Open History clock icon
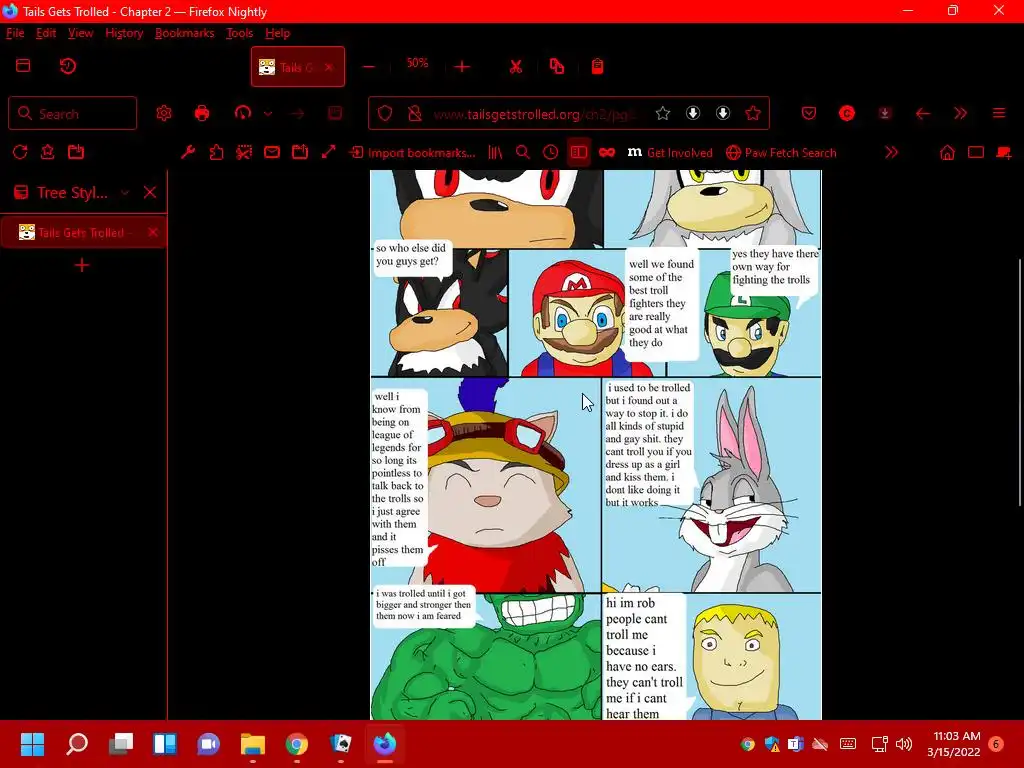1024x768 pixels. pos(551,152)
